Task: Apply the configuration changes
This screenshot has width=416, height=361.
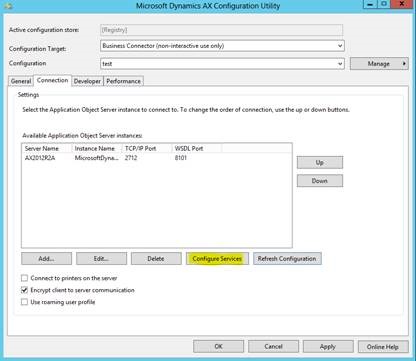Action: [328, 347]
